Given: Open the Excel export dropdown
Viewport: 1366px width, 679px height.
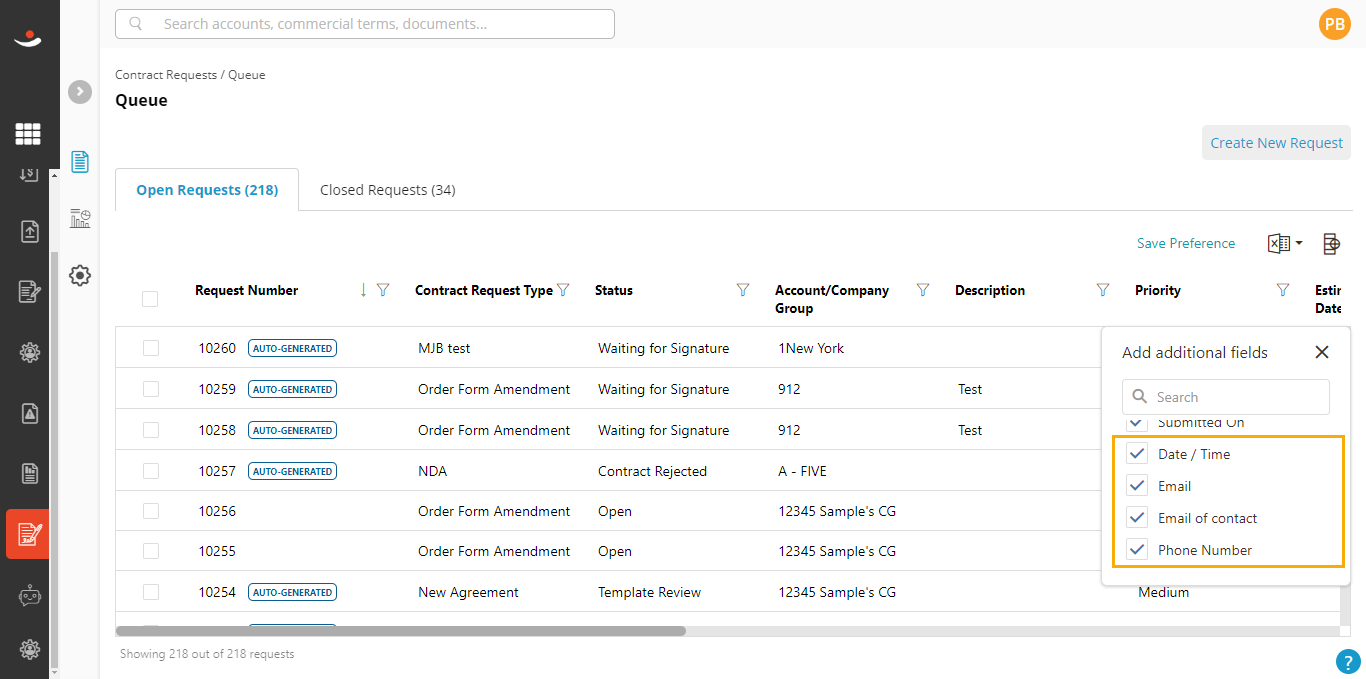Looking at the screenshot, I should click(1285, 243).
